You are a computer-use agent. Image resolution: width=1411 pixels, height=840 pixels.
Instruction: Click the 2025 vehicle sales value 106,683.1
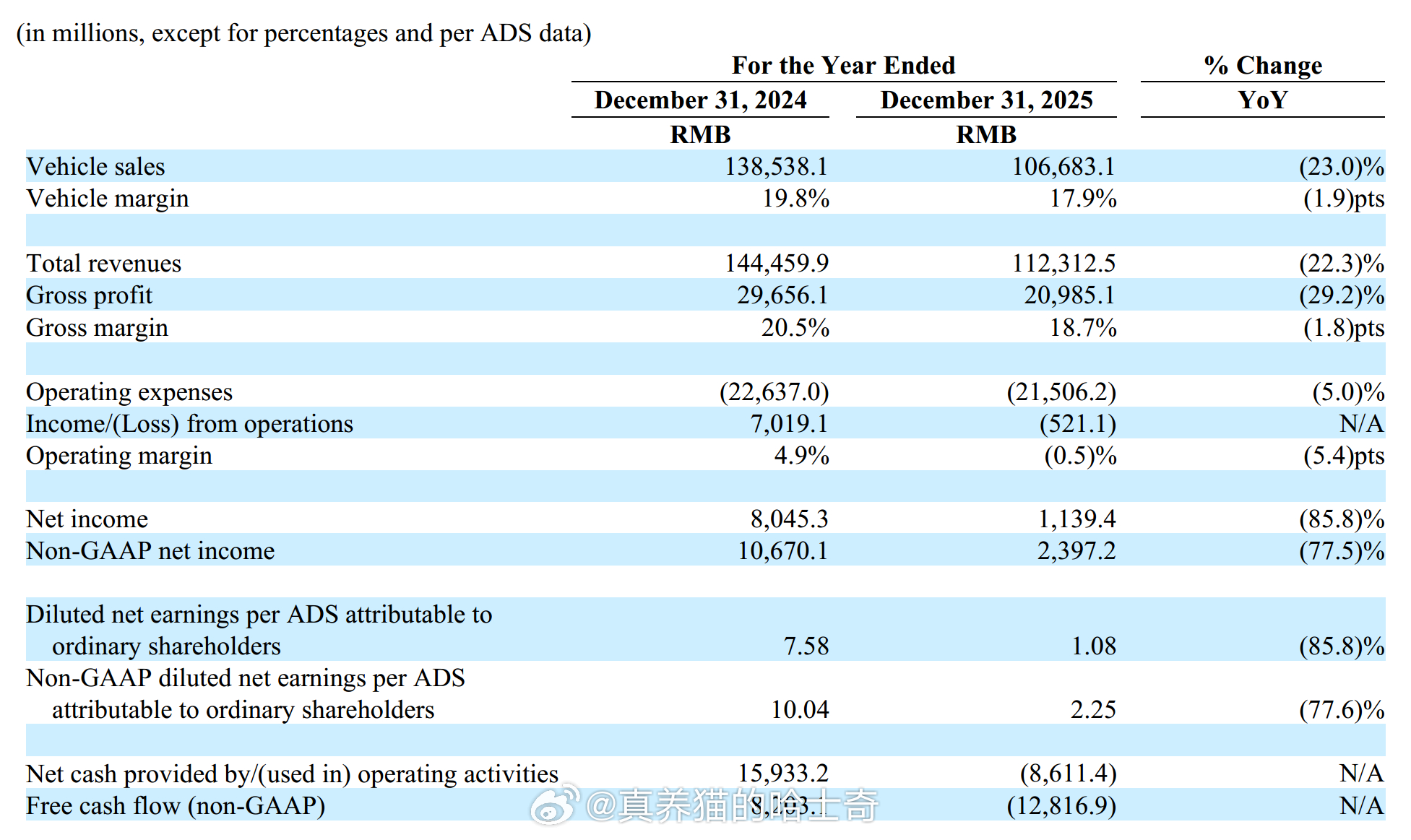1063,167
